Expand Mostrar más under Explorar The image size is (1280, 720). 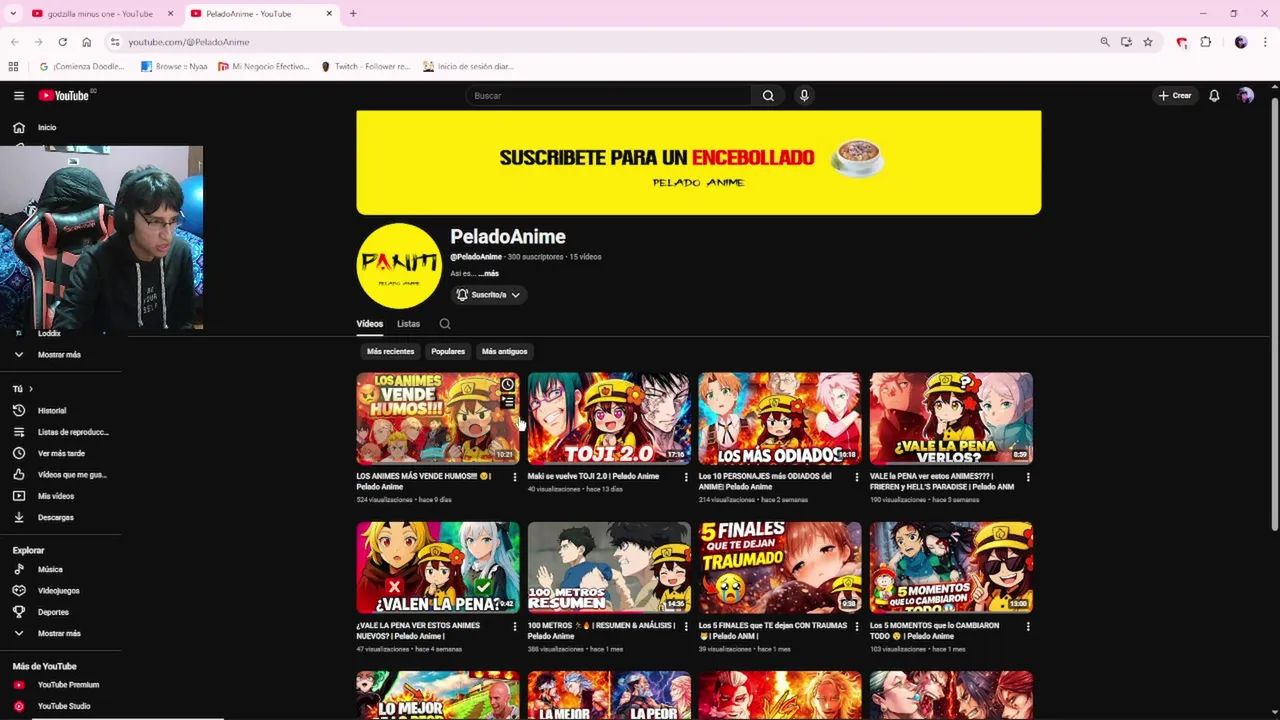pos(60,634)
